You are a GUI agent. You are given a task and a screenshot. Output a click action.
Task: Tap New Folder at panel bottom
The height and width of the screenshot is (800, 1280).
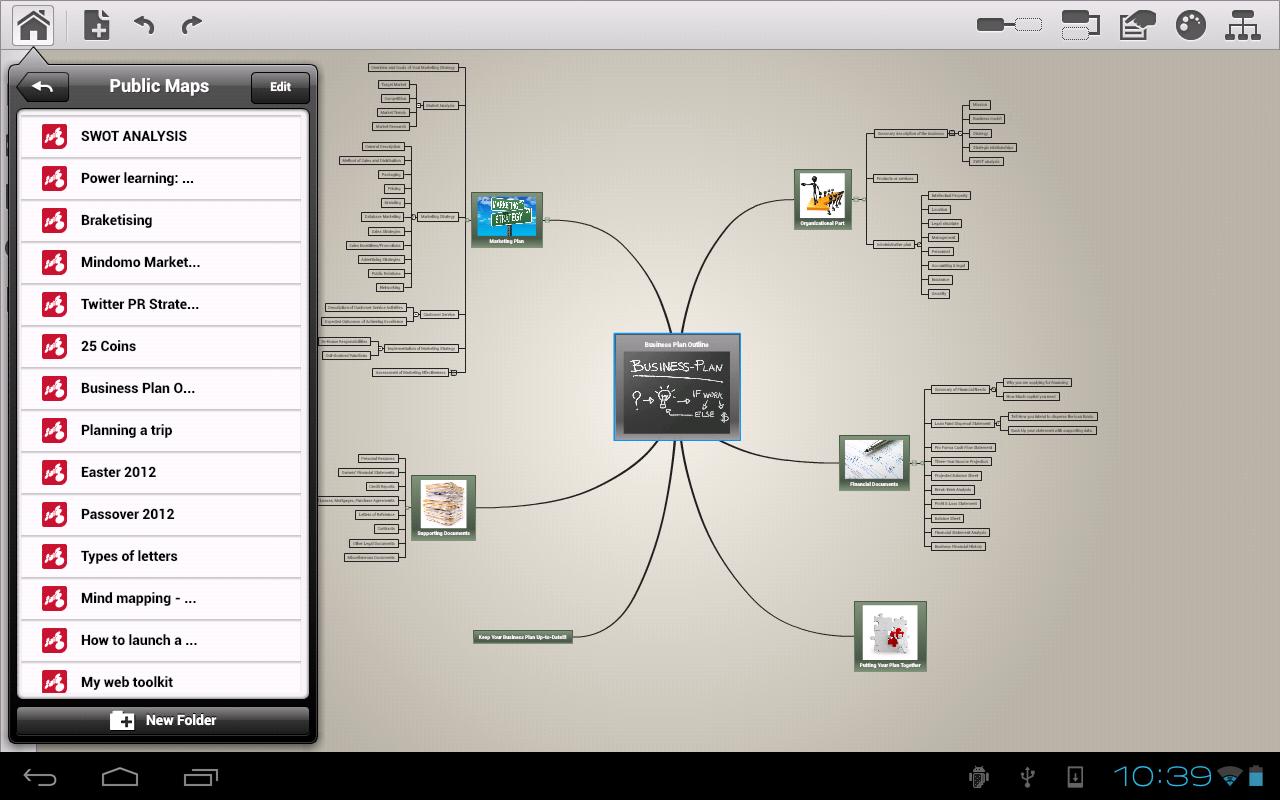pos(162,720)
